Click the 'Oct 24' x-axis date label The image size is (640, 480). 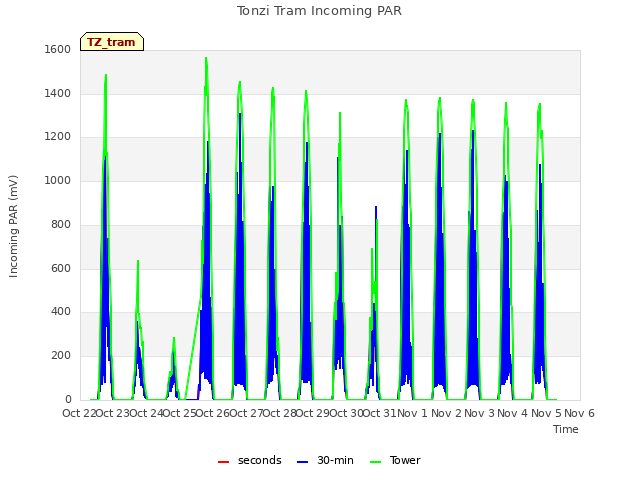coord(146,413)
